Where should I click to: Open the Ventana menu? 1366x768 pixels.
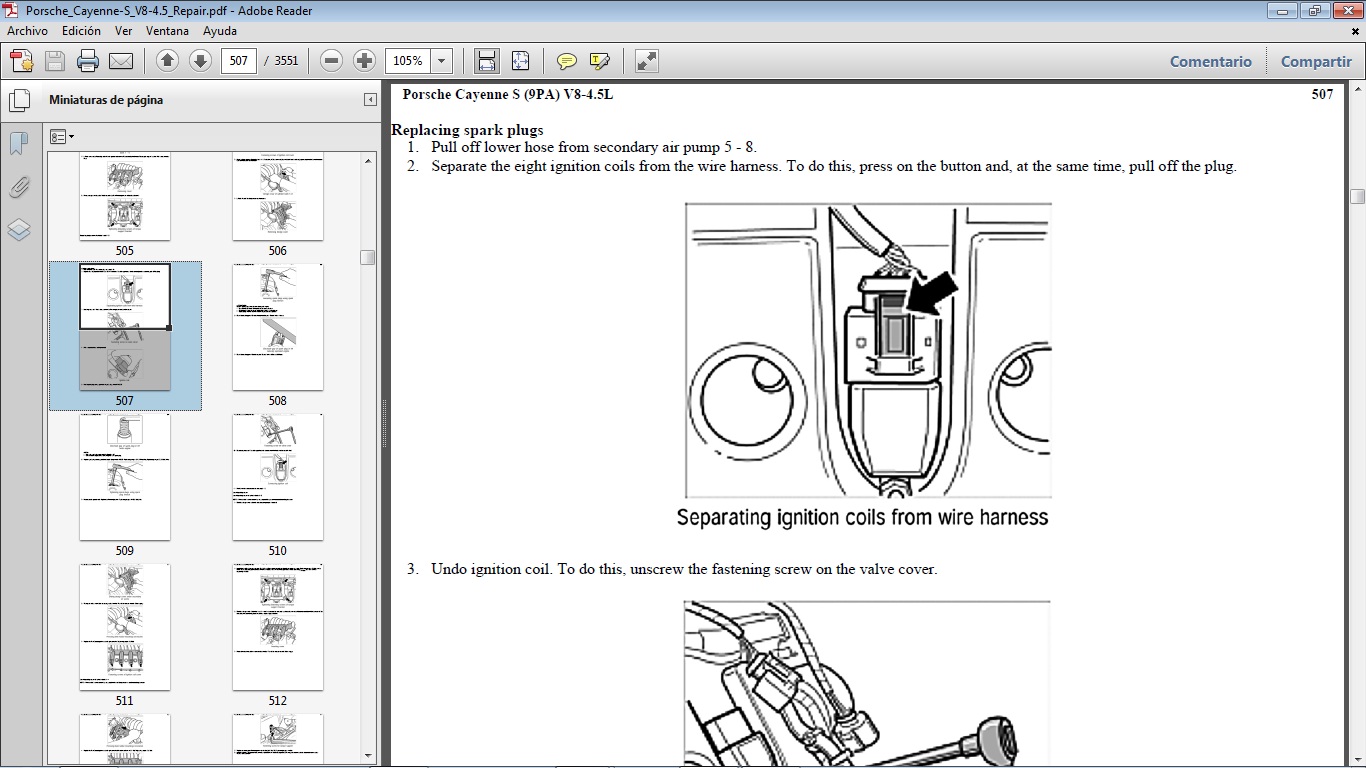click(167, 31)
